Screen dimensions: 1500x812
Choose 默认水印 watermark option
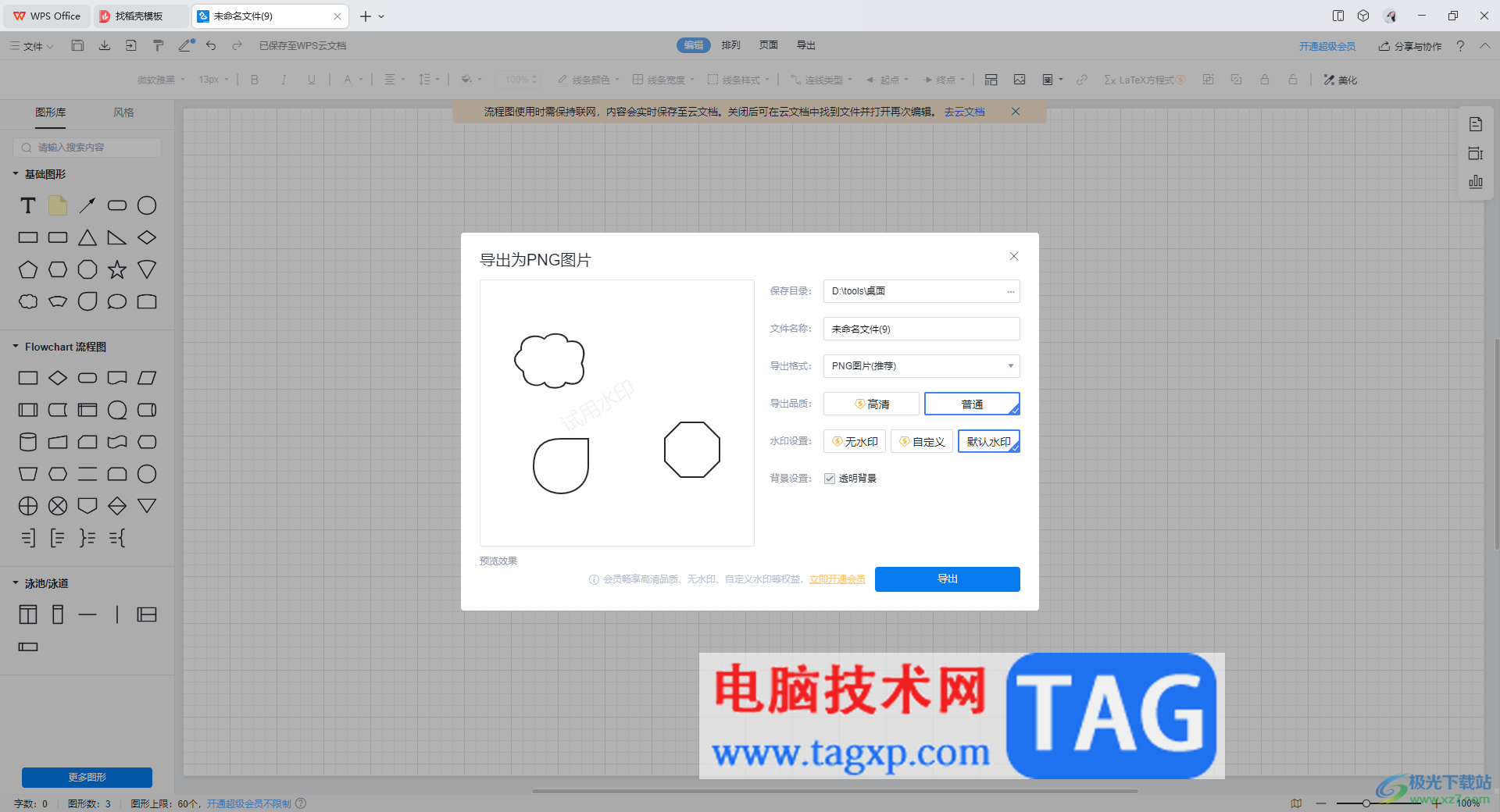(989, 441)
